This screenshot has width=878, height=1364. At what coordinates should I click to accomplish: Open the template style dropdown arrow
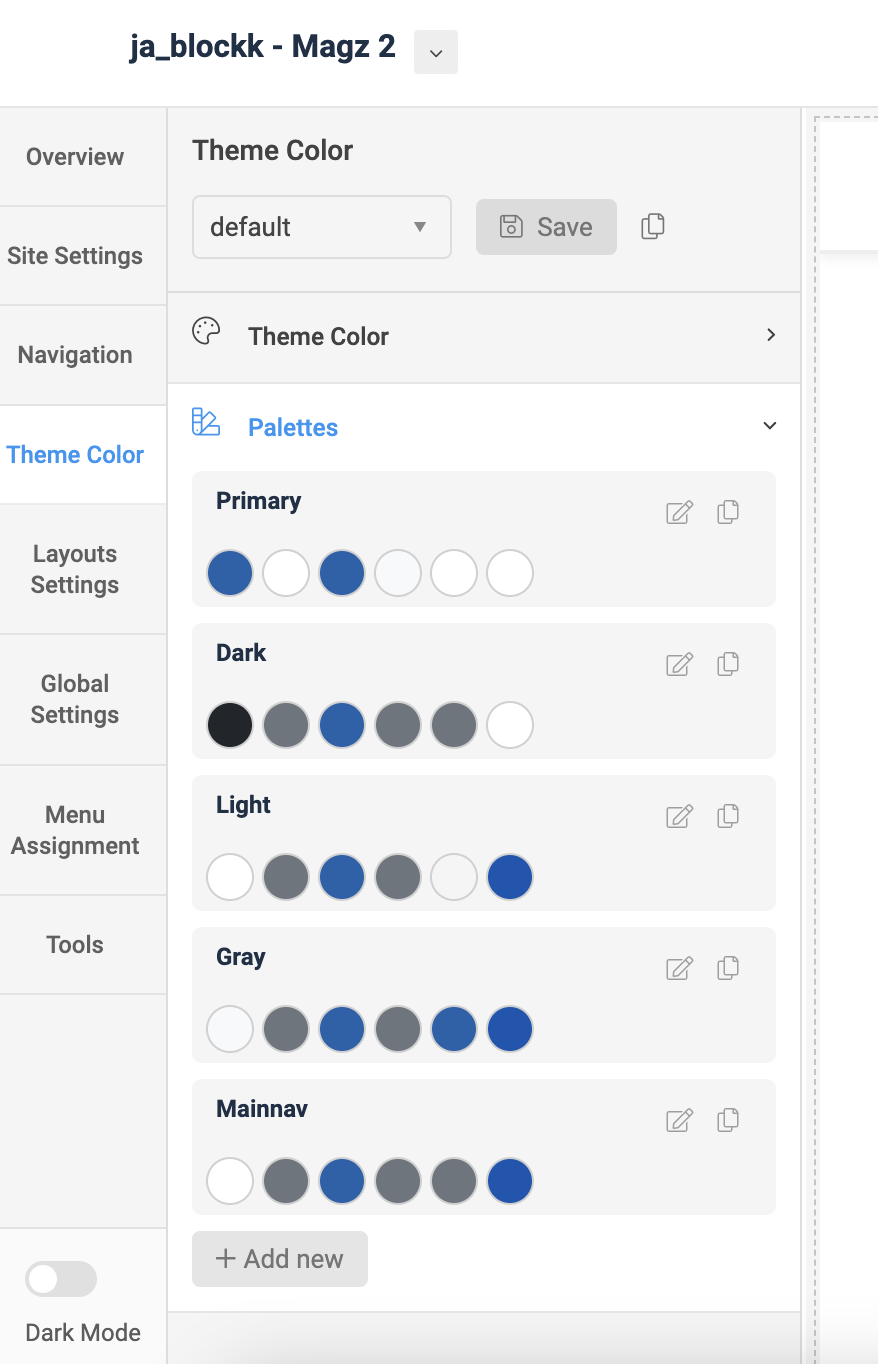[436, 53]
